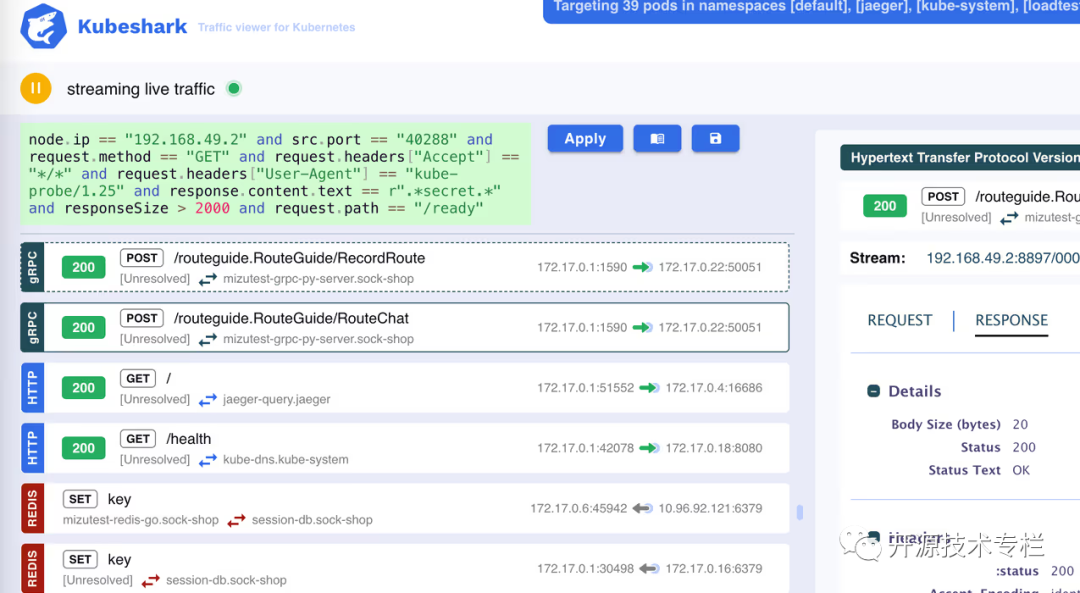Open the stream link 192.168.49.2:8897
This screenshot has width=1080, height=593.
[1003, 258]
